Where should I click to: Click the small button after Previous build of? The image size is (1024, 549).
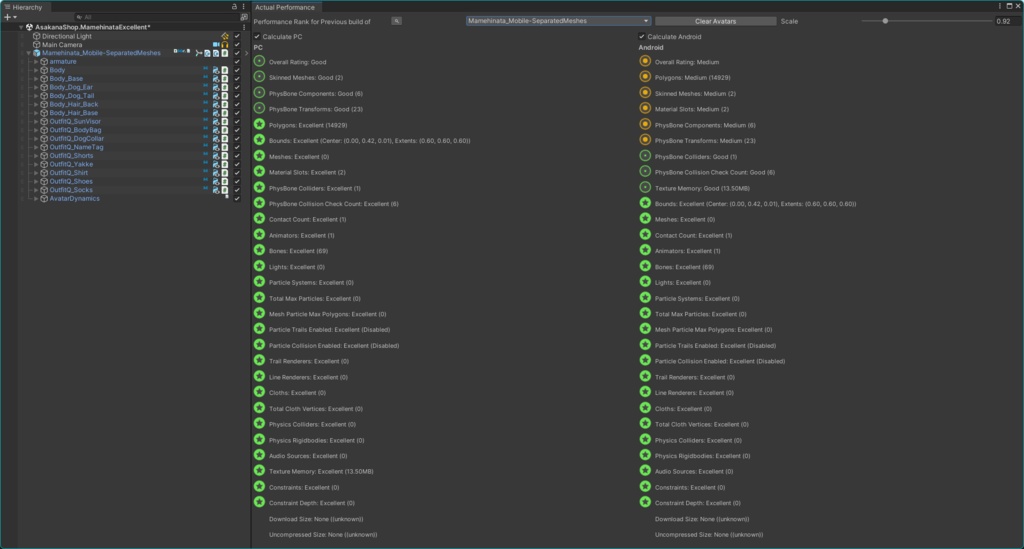(x=396, y=20)
